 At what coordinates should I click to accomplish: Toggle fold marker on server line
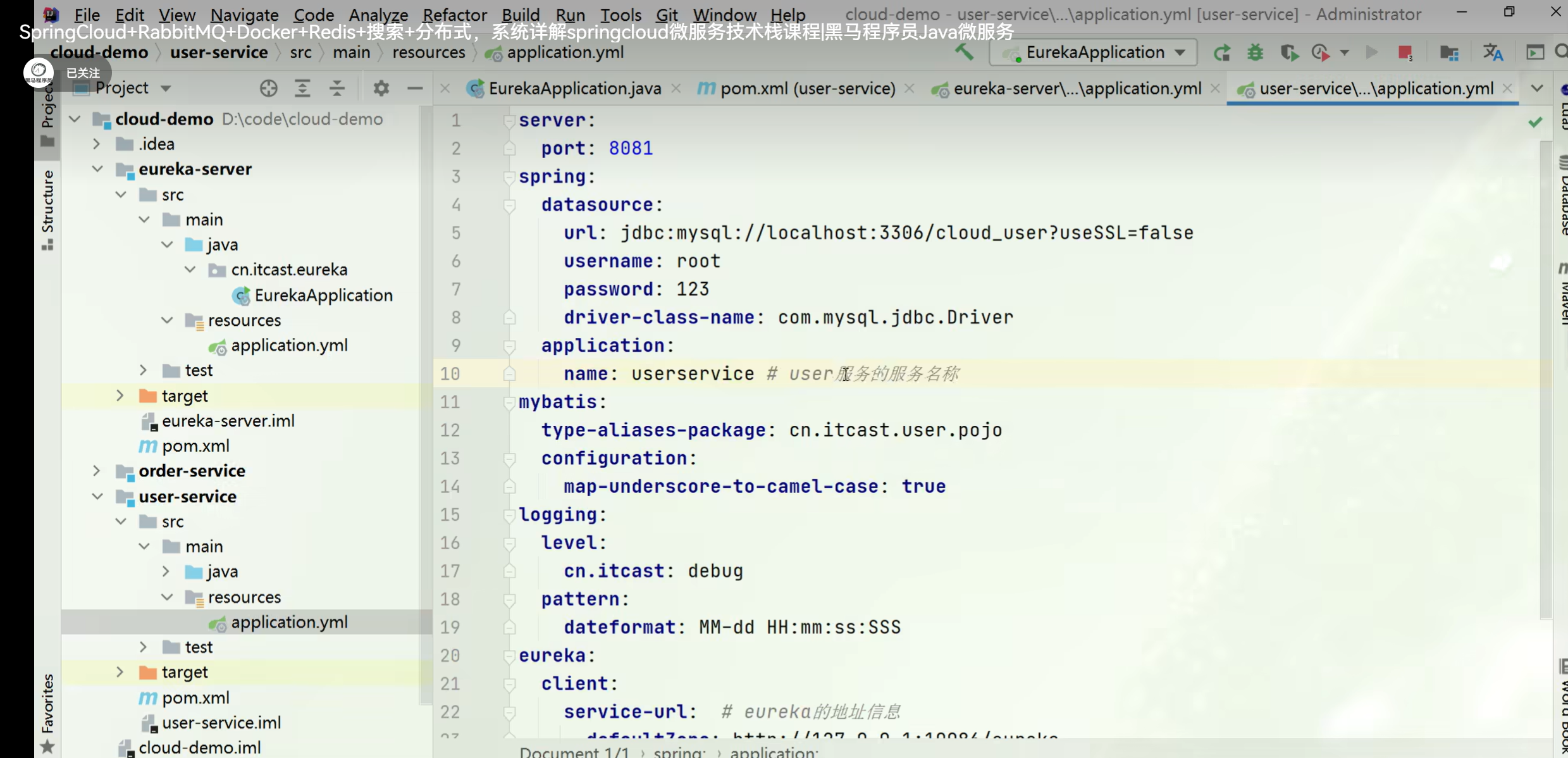click(x=509, y=120)
